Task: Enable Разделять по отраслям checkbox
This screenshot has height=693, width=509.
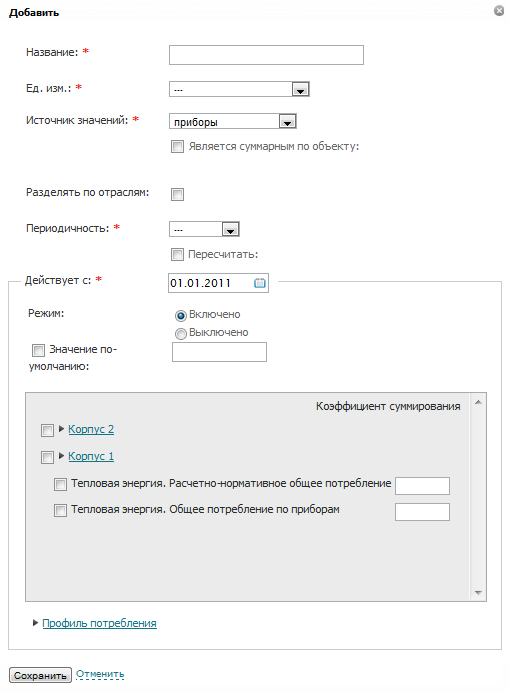Action: [178, 194]
